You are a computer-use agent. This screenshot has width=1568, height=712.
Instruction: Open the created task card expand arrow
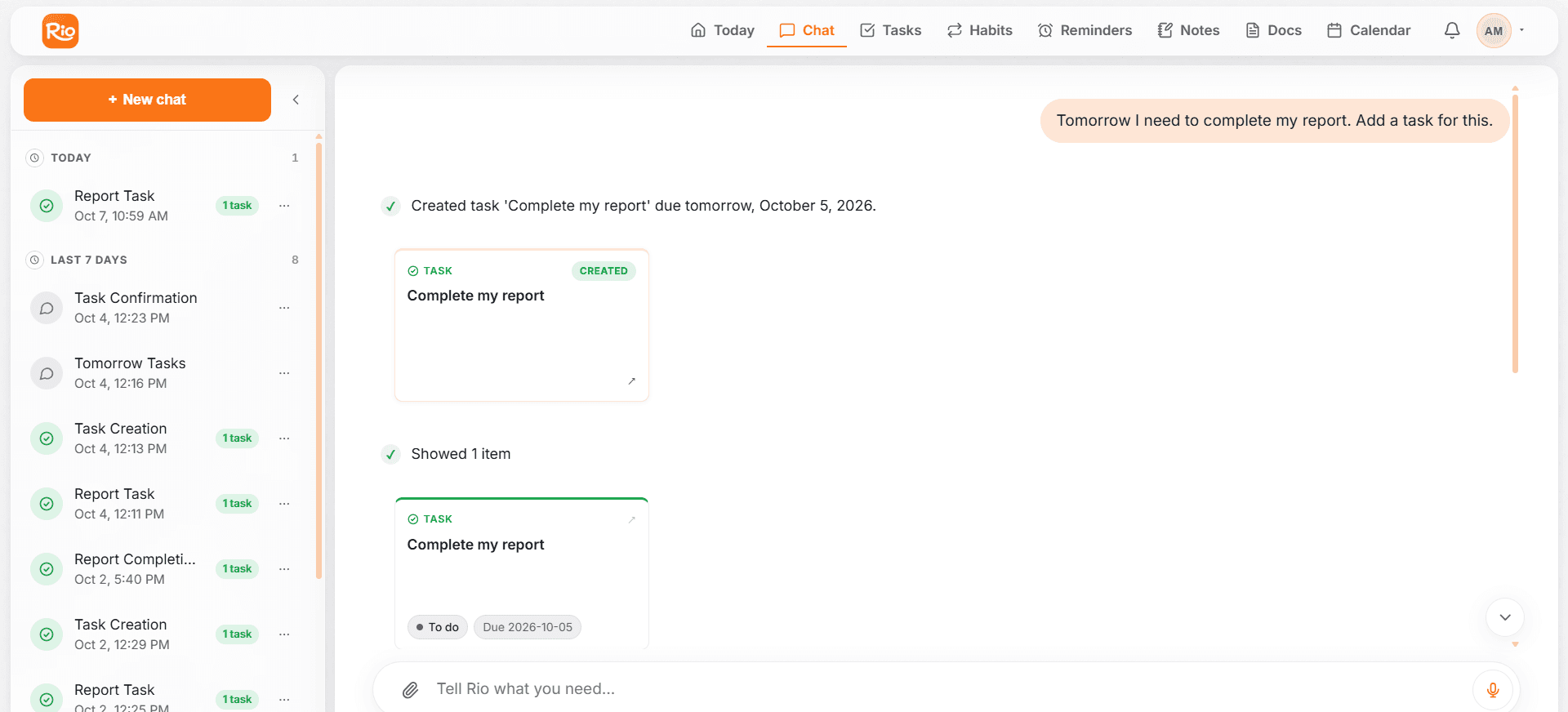pyautogui.click(x=631, y=381)
